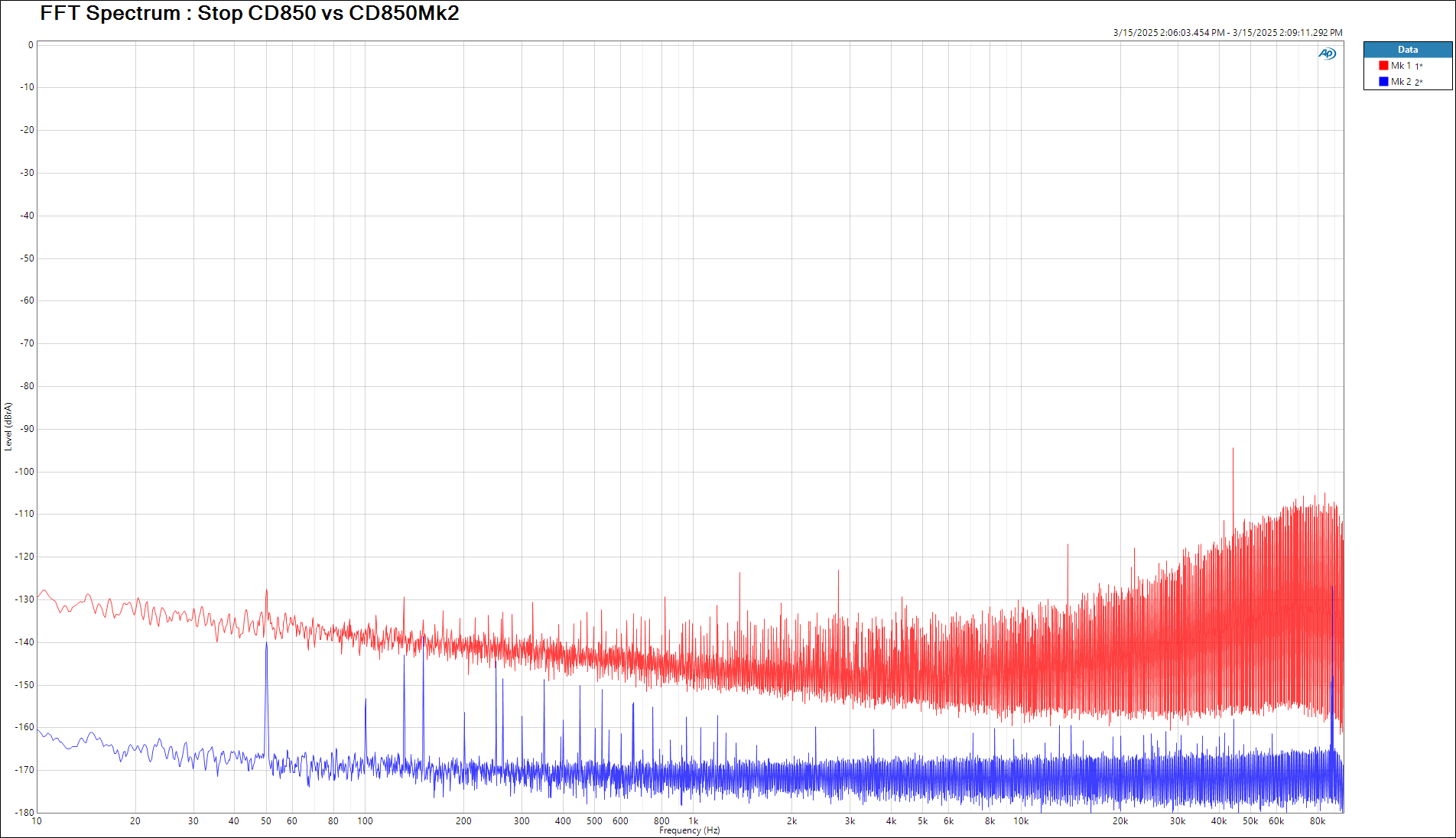The width and height of the screenshot is (1456, 838).
Task: Click the 1k frequency tick label
Action: (694, 821)
